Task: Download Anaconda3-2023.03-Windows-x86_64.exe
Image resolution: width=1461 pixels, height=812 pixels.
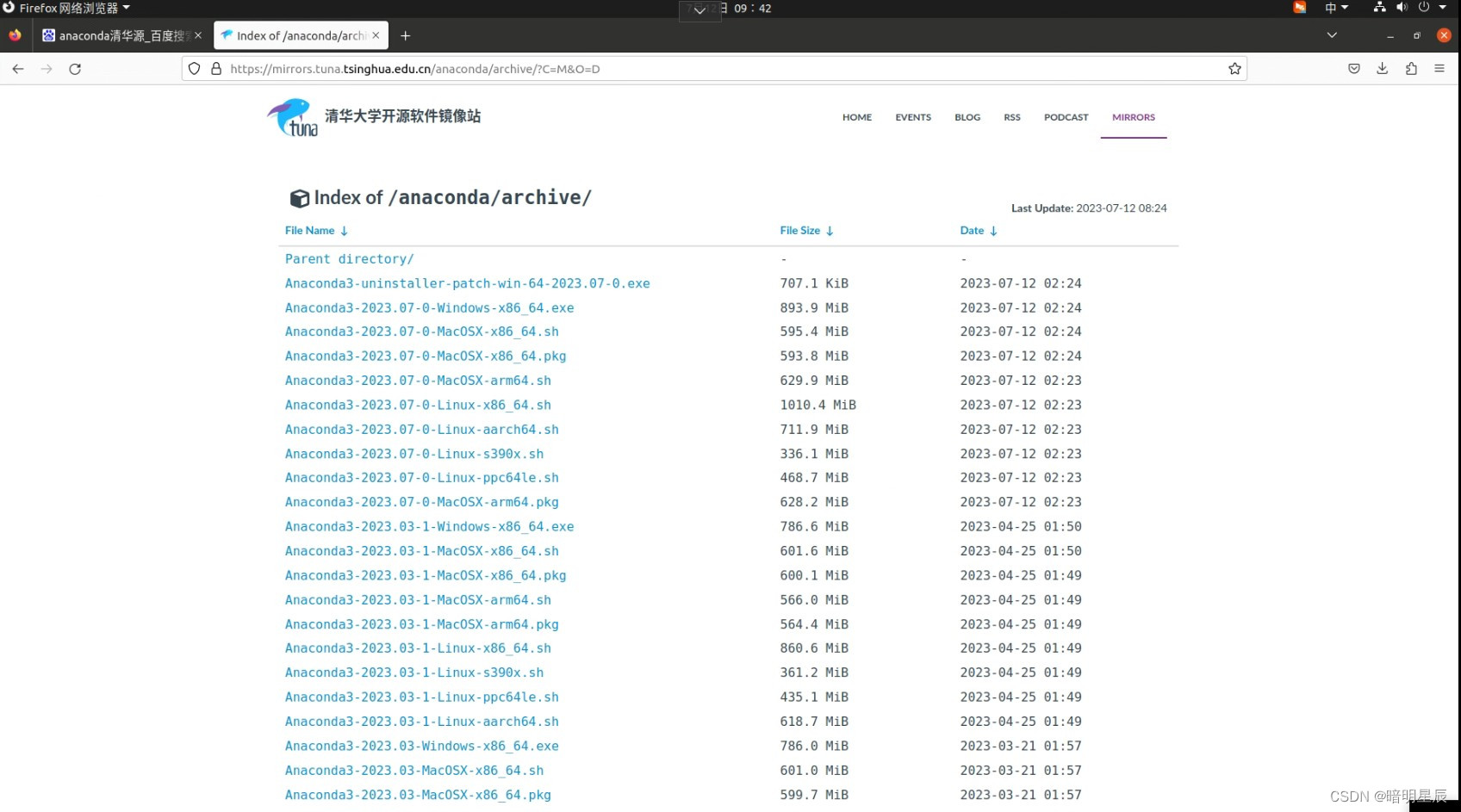Action: (422, 747)
